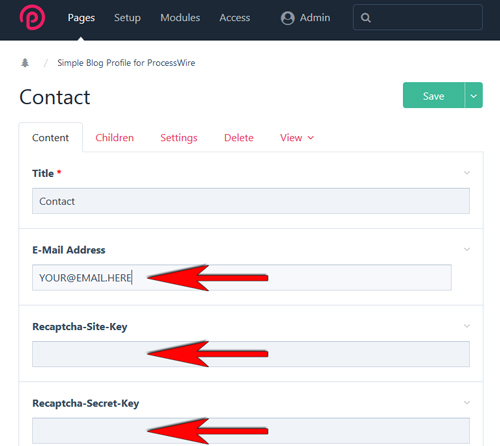
Task: Click the tree home breadcrumb icon
Action: click(x=25, y=63)
